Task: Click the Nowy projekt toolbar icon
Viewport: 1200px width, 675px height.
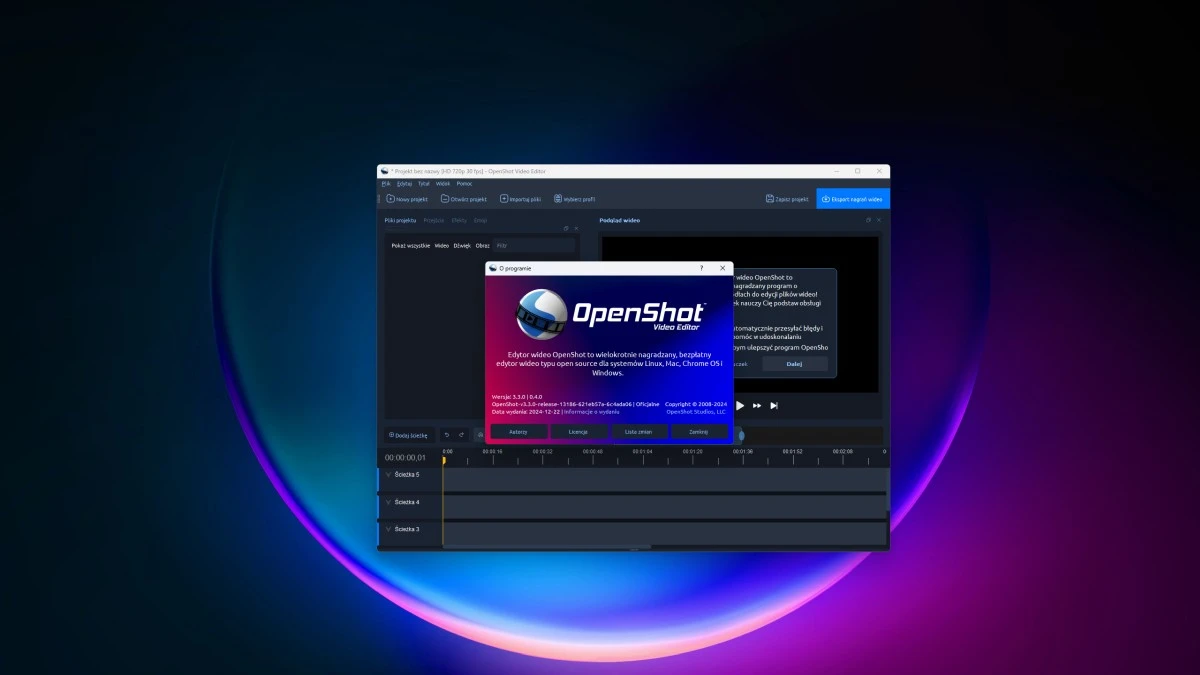Action: [x=390, y=199]
